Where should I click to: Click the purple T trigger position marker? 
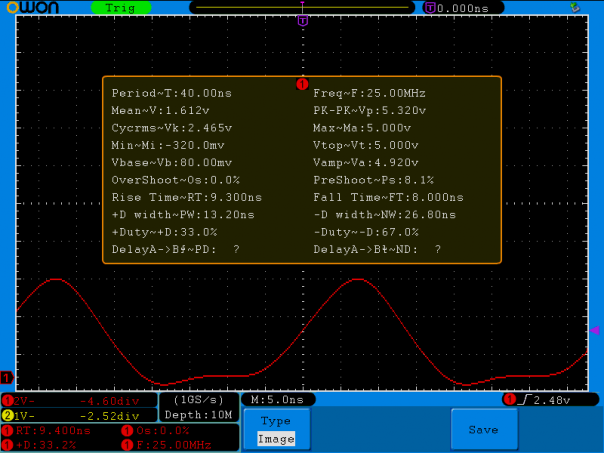pyautogui.click(x=303, y=20)
